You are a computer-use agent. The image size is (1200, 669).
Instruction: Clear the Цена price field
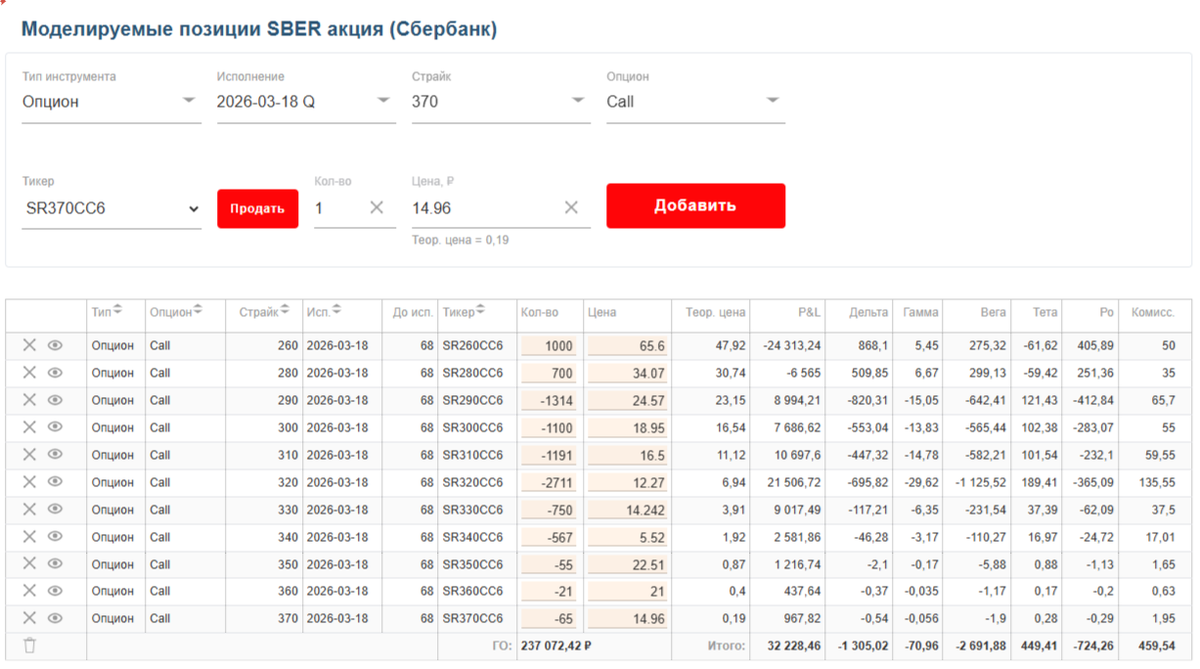[571, 207]
